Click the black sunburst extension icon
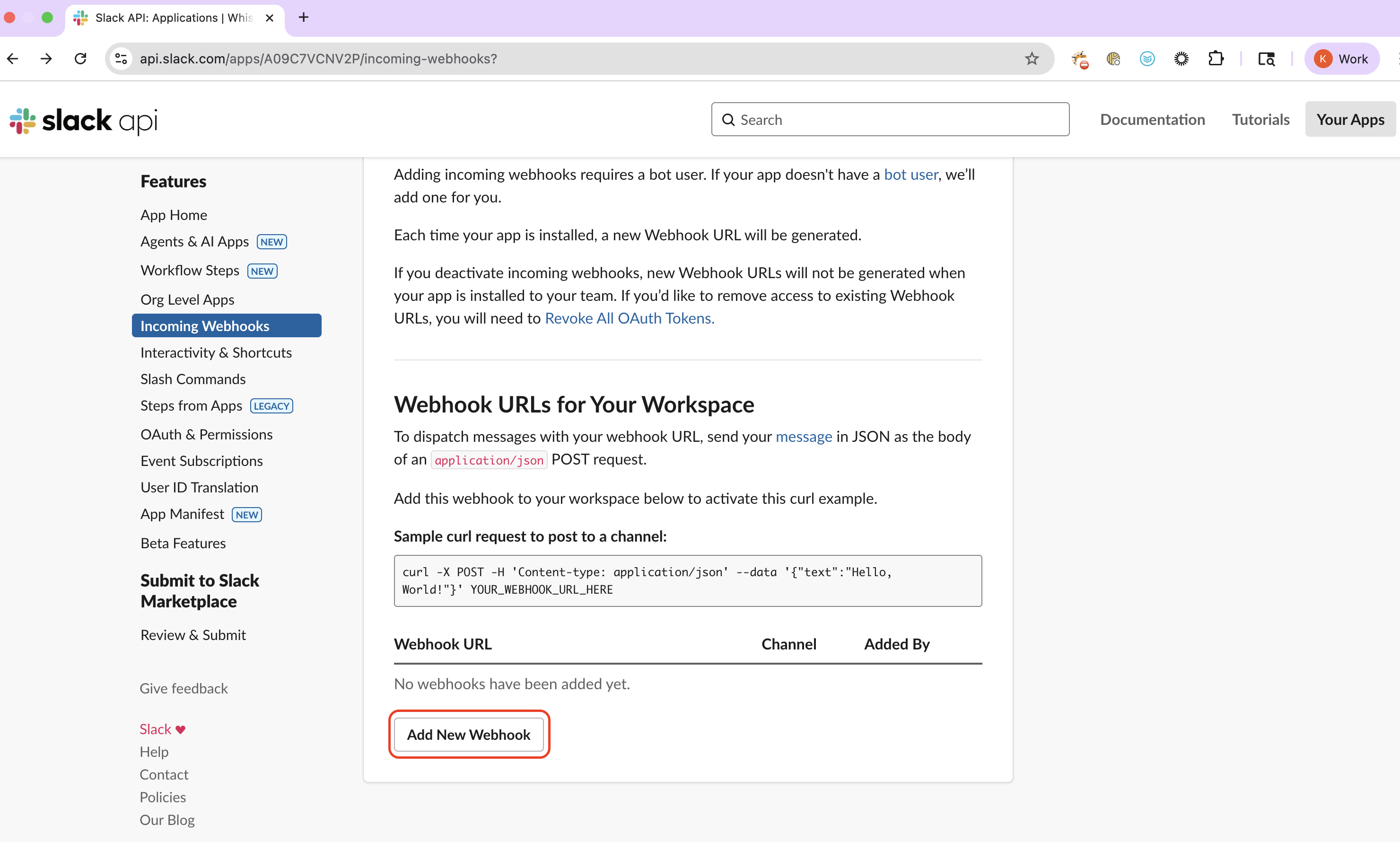Viewport: 1400px width, 842px height. (x=1181, y=59)
